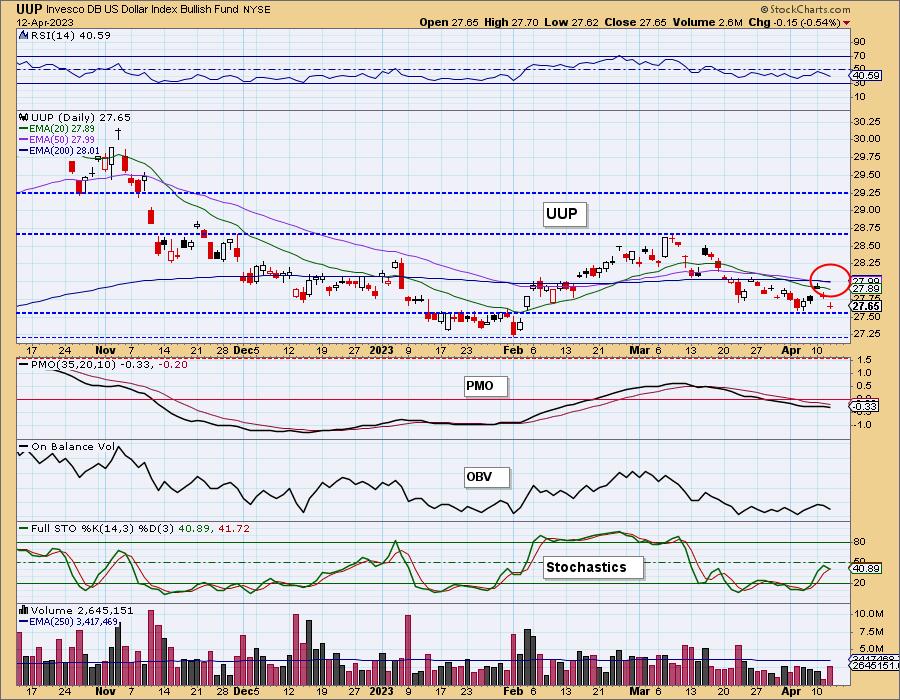The width and height of the screenshot is (900, 700).
Task: Click the On Balance Vol legend label
Action: [67, 446]
